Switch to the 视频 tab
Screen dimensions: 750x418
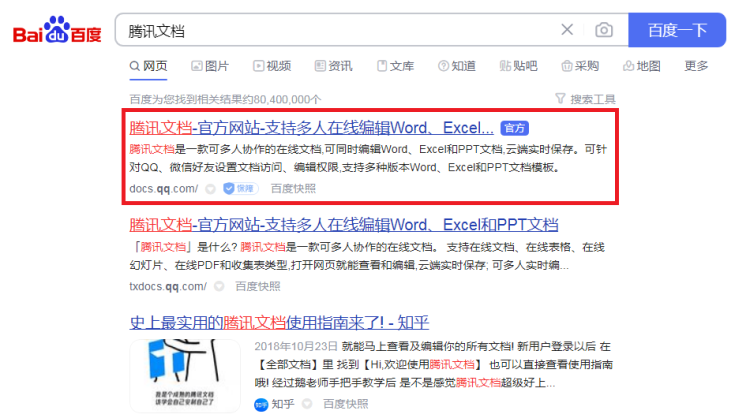coord(272,66)
